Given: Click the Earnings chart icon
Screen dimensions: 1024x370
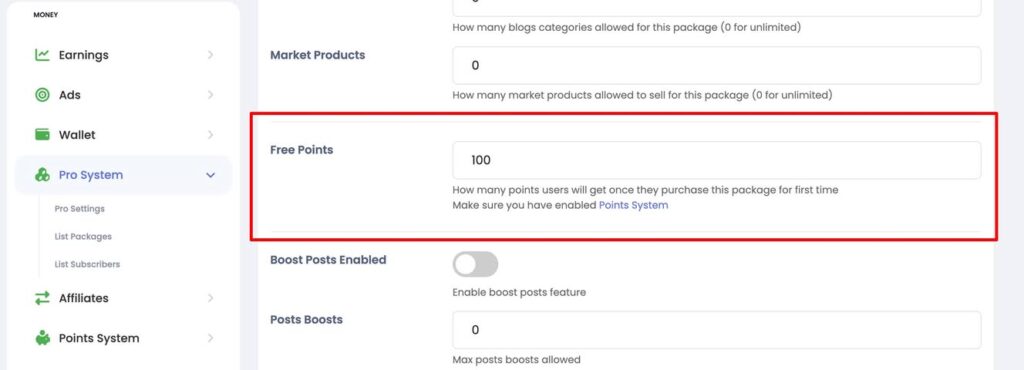Looking at the screenshot, I should pyautogui.click(x=42, y=55).
